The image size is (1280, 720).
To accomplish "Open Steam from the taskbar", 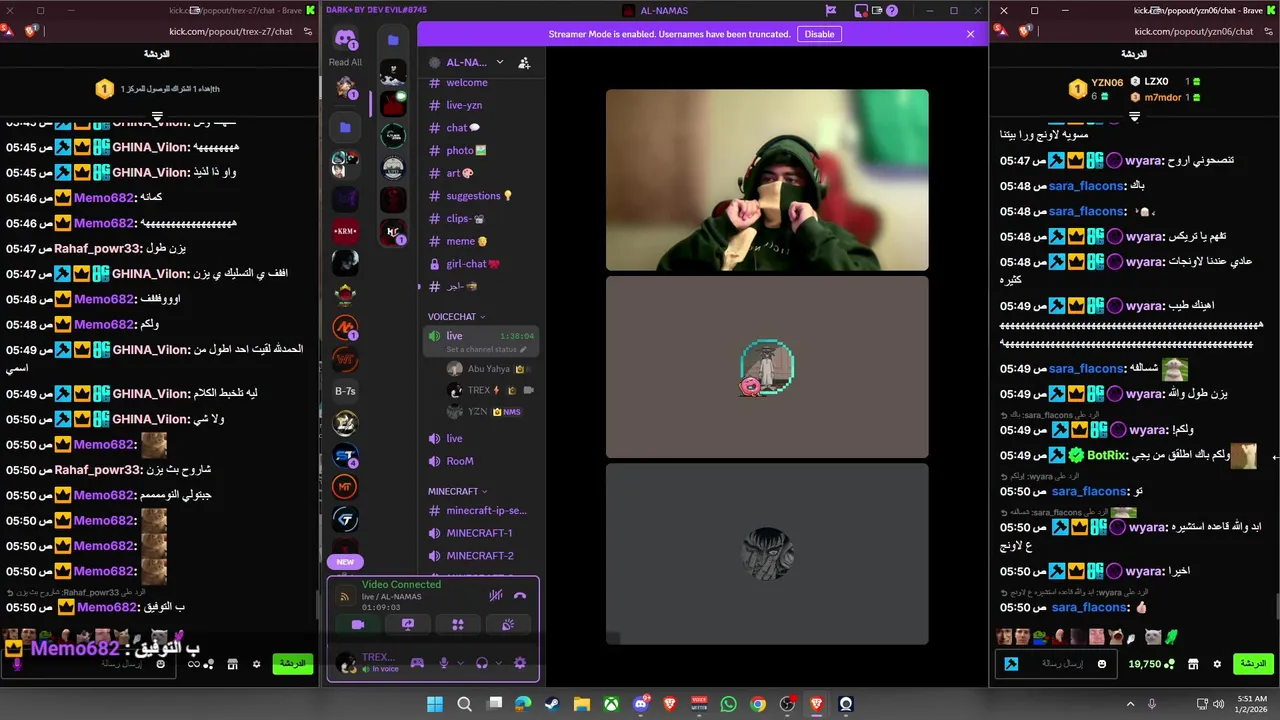I will tap(552, 704).
